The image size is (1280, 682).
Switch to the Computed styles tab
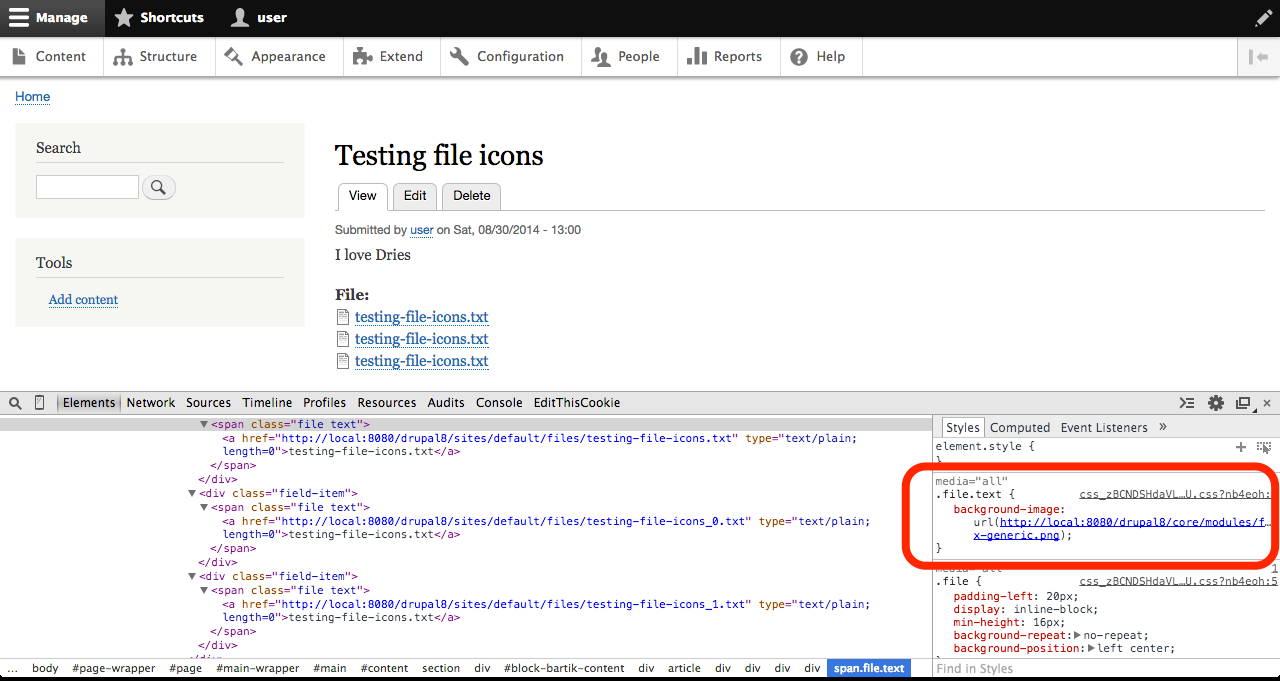[1020, 427]
